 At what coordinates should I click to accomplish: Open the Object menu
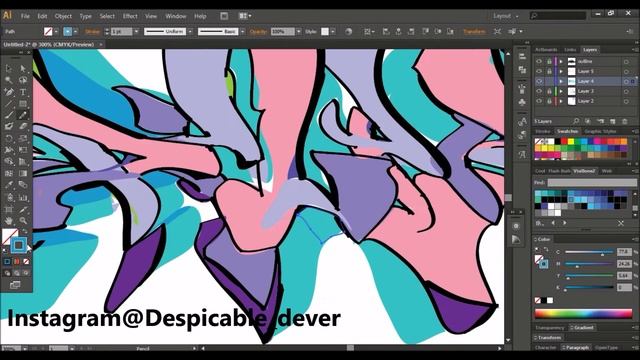(63, 16)
